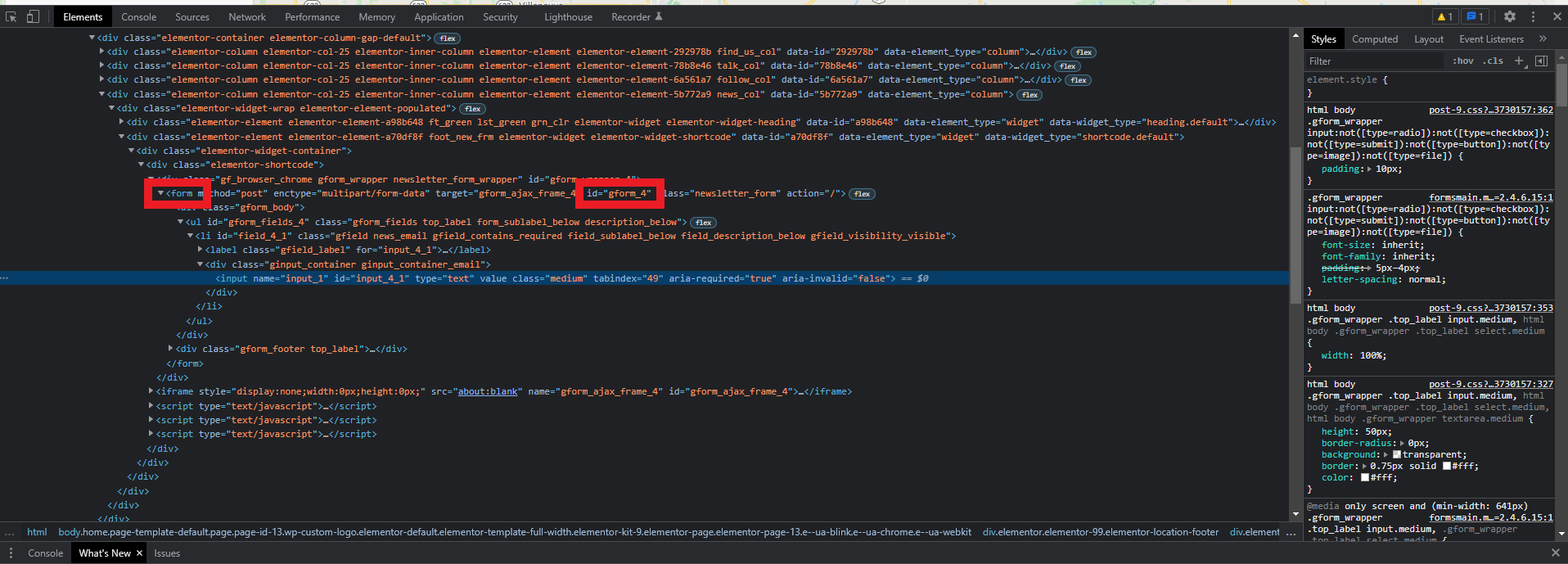Viewport: 1568px width, 564px height.
Task: Click the yellow warnings counter badge
Action: point(1444,16)
